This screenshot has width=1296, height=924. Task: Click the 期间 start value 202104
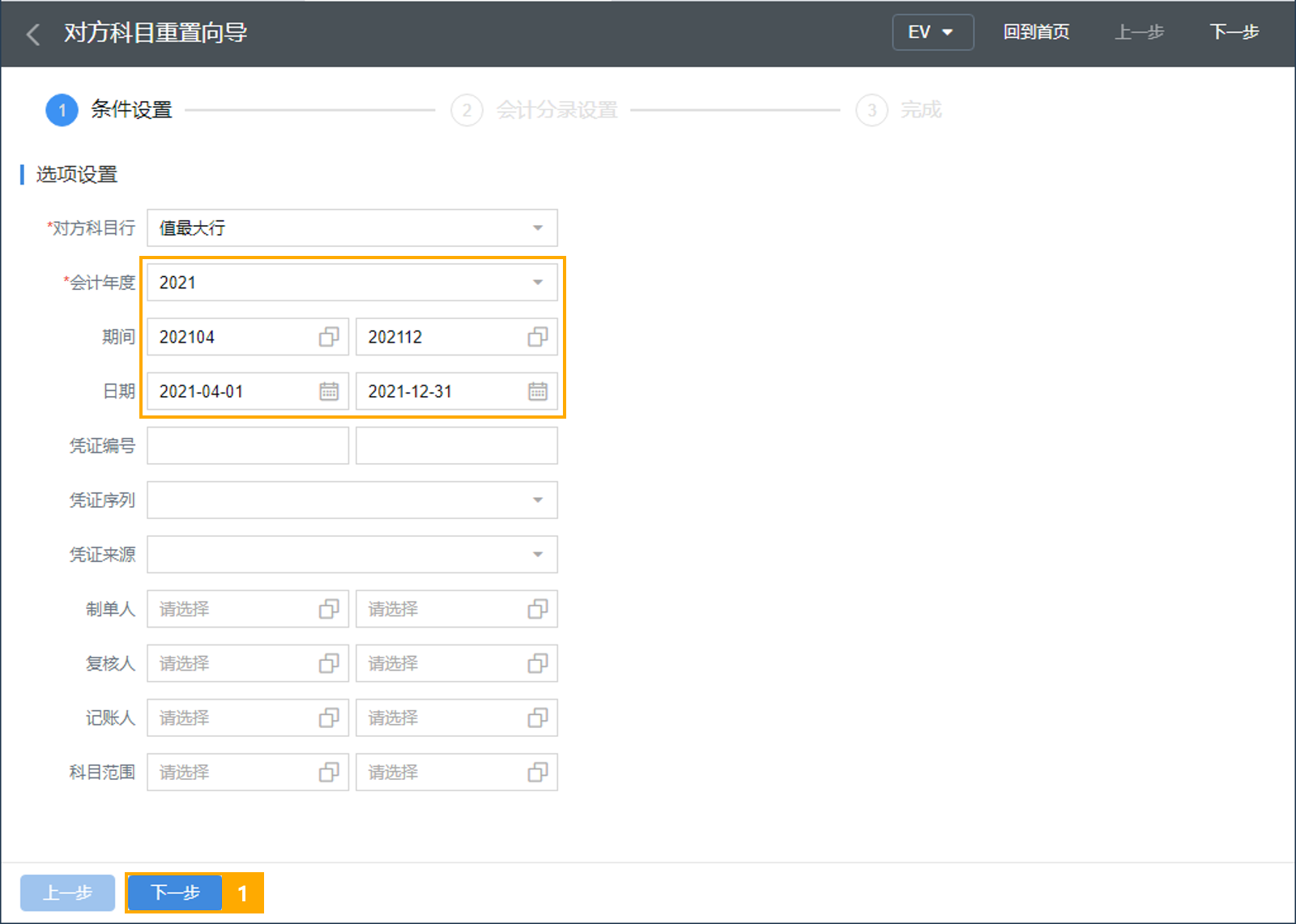click(187, 337)
